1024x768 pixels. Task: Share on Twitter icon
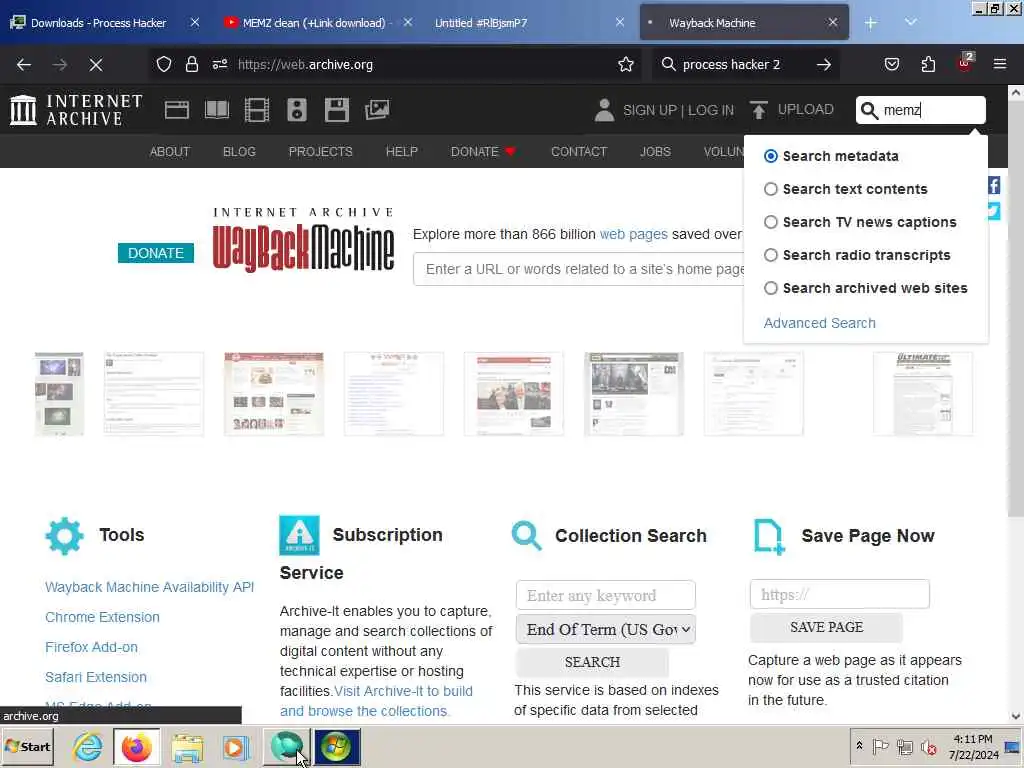point(993,211)
